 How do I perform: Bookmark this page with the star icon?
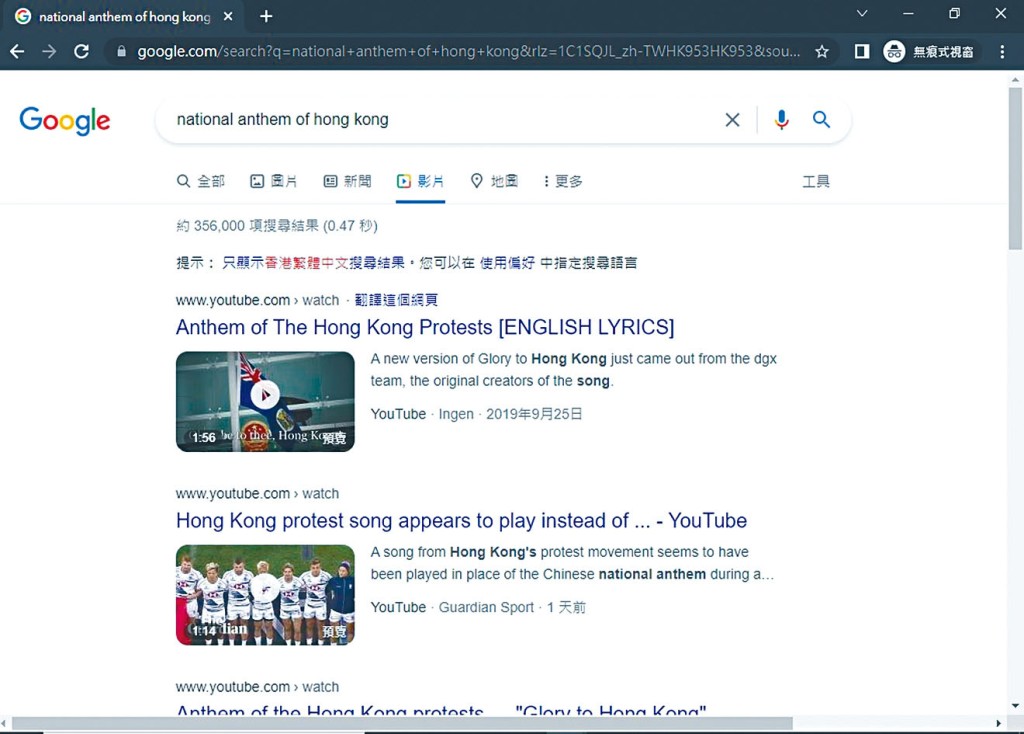point(822,52)
